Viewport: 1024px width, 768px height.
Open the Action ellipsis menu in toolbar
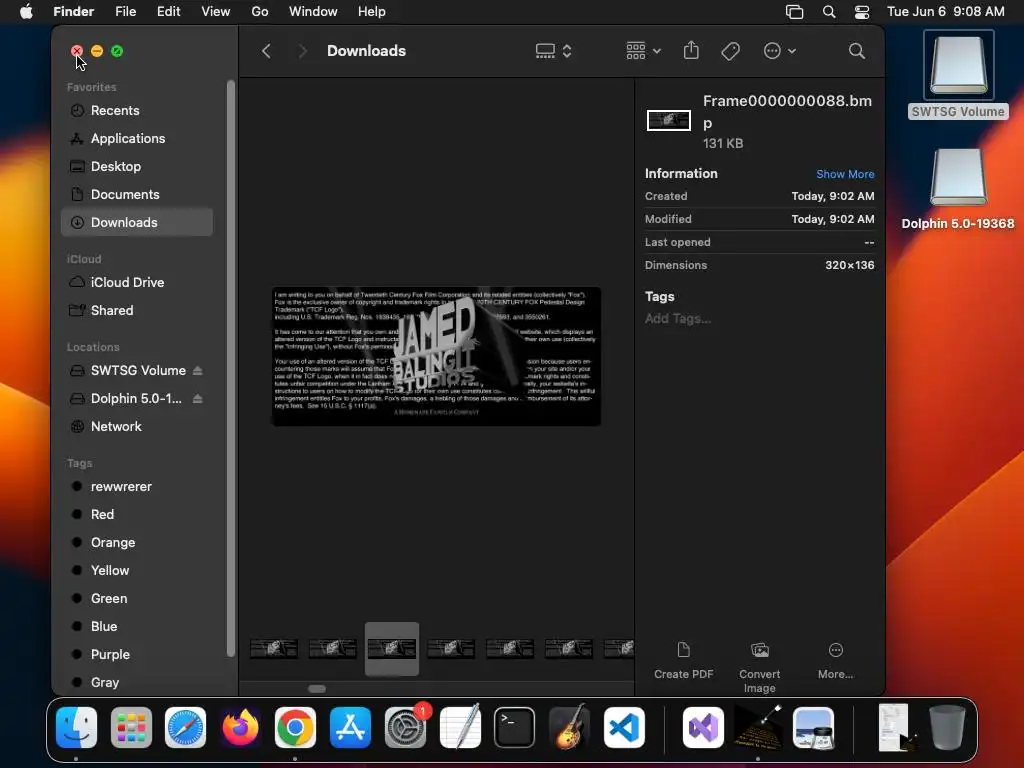(x=779, y=51)
